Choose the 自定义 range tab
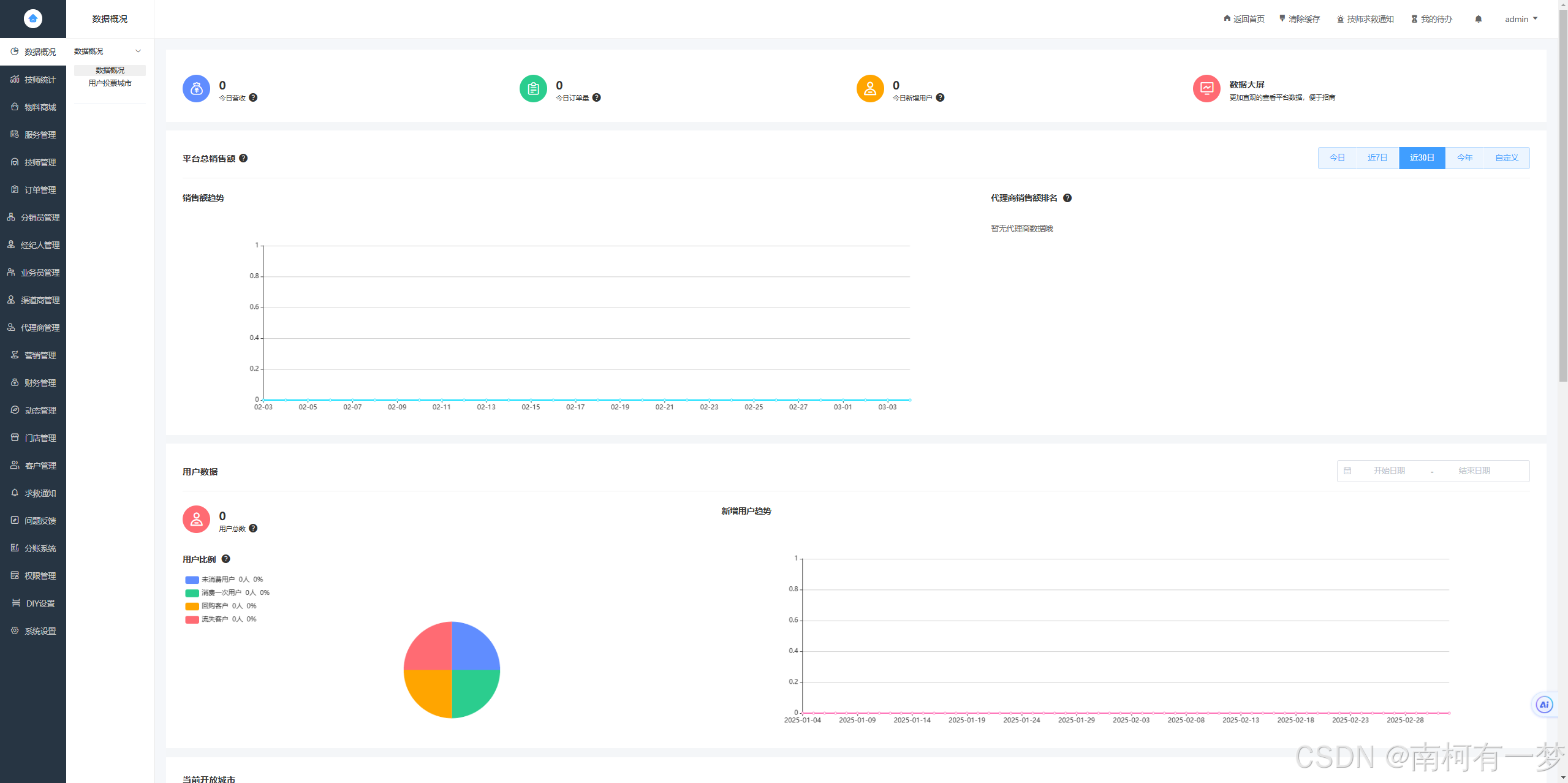 tap(1507, 158)
